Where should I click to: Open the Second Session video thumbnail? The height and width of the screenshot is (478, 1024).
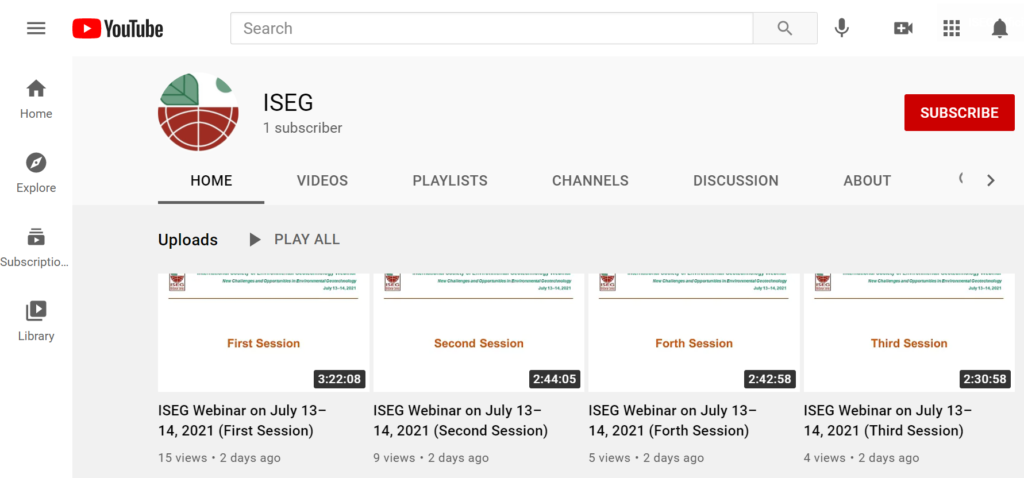[x=479, y=332]
